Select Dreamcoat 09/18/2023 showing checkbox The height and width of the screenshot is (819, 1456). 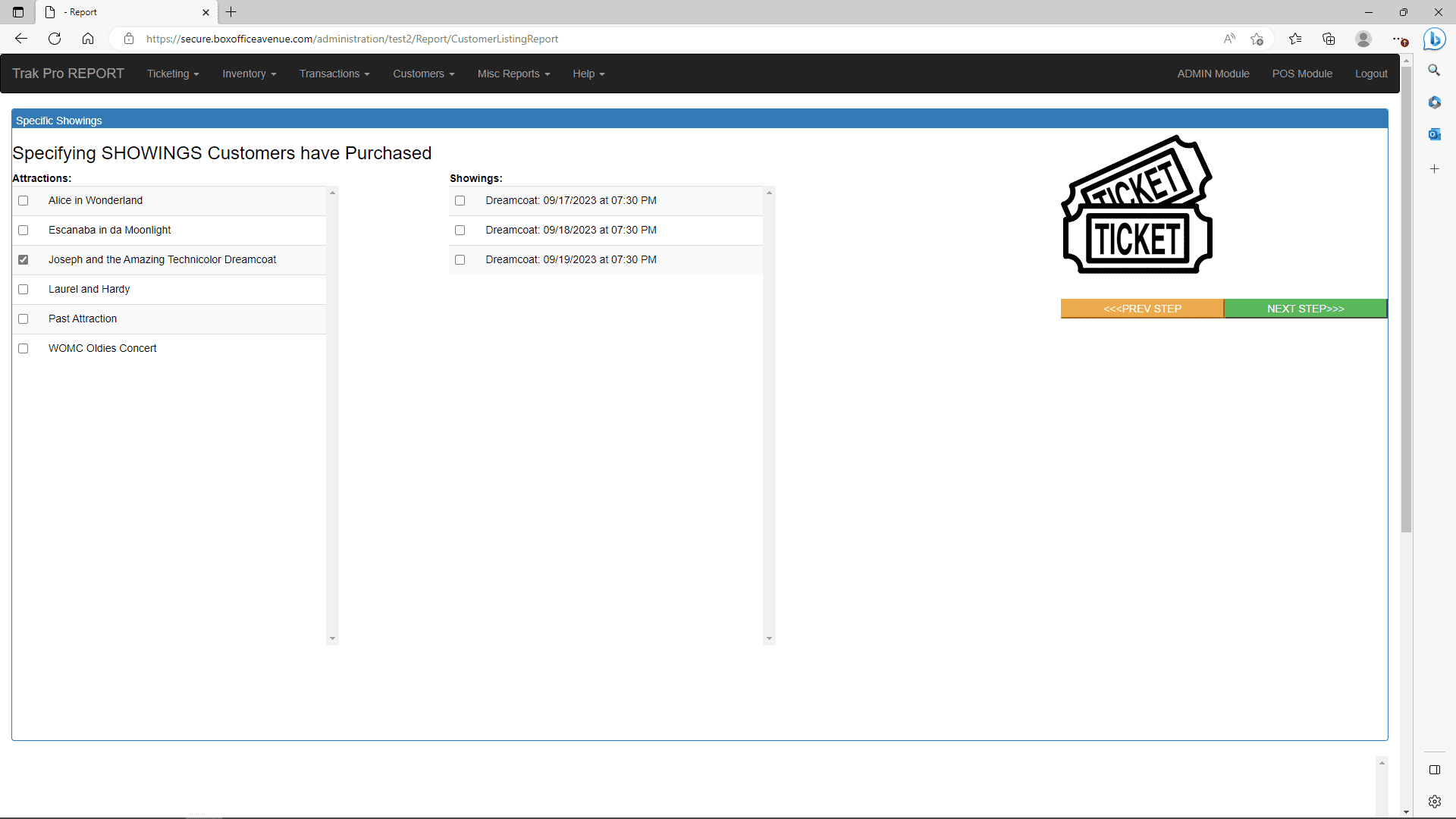(460, 231)
